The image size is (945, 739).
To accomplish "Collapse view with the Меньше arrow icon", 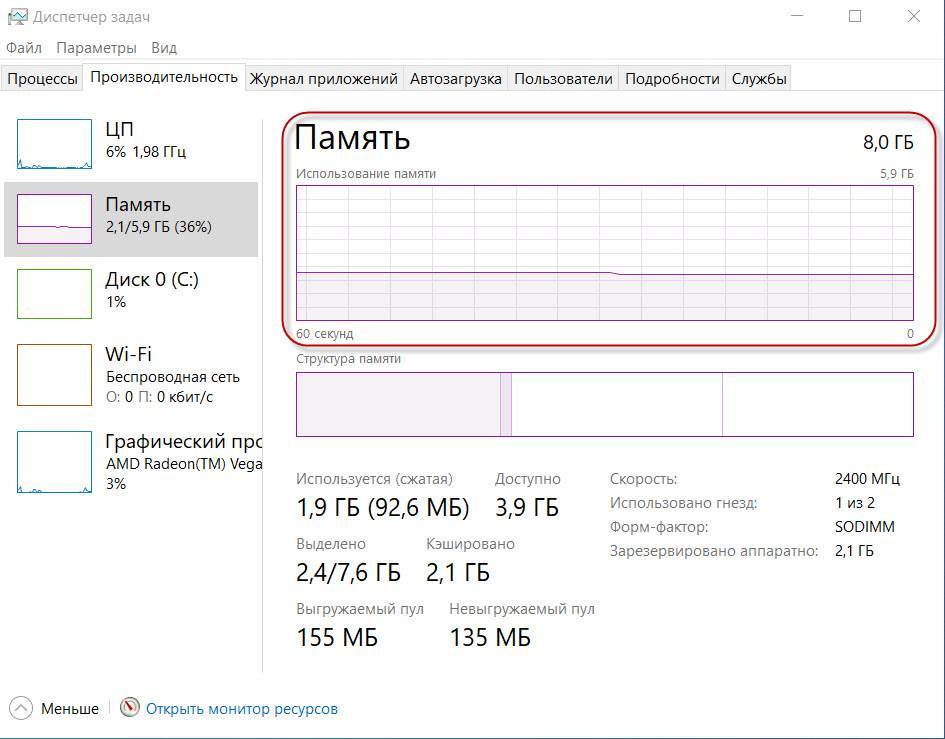I will [x=22, y=708].
